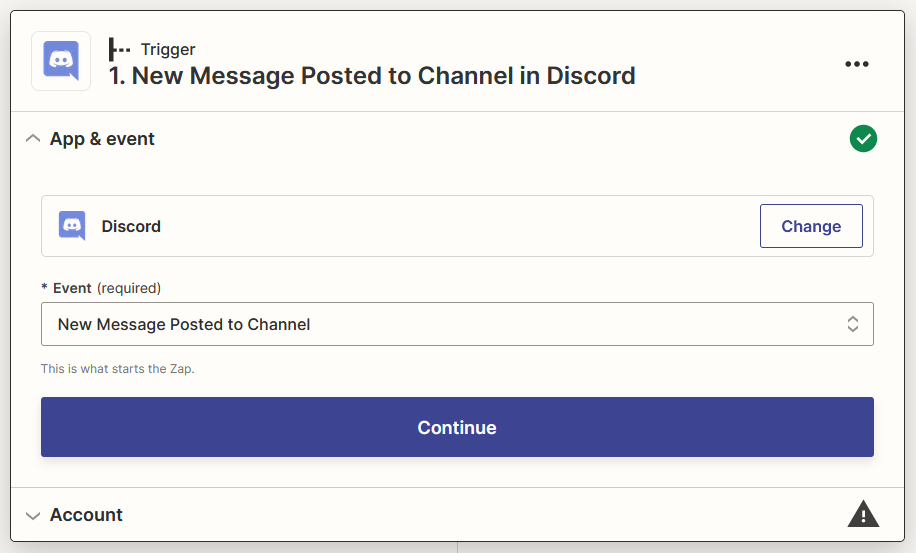Image resolution: width=916 pixels, height=553 pixels.
Task: Open the Event dropdown field
Action: (457, 324)
